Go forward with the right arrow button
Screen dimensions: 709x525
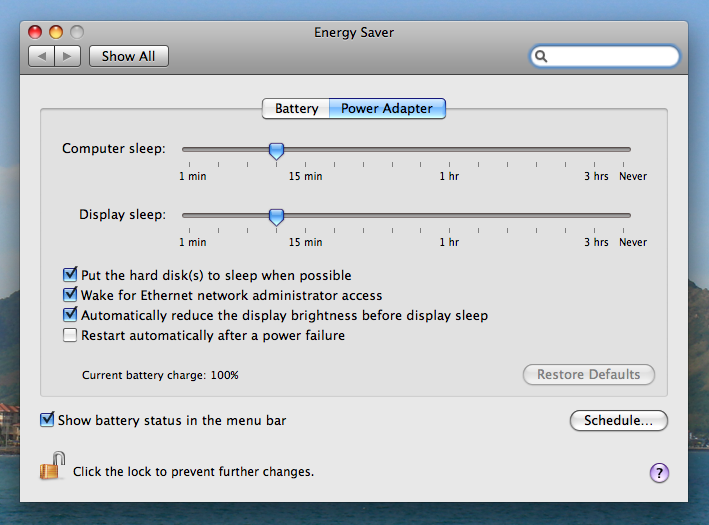point(68,56)
